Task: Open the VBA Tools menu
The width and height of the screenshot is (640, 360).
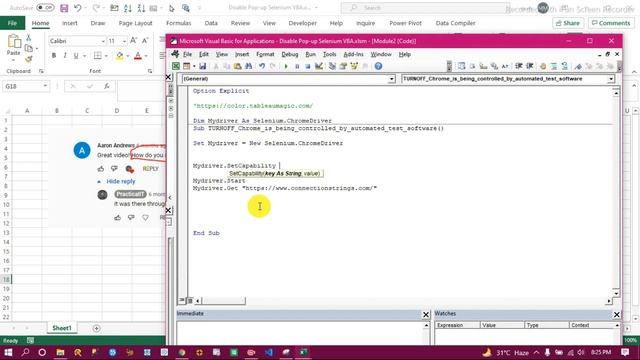Action: (x=329, y=54)
